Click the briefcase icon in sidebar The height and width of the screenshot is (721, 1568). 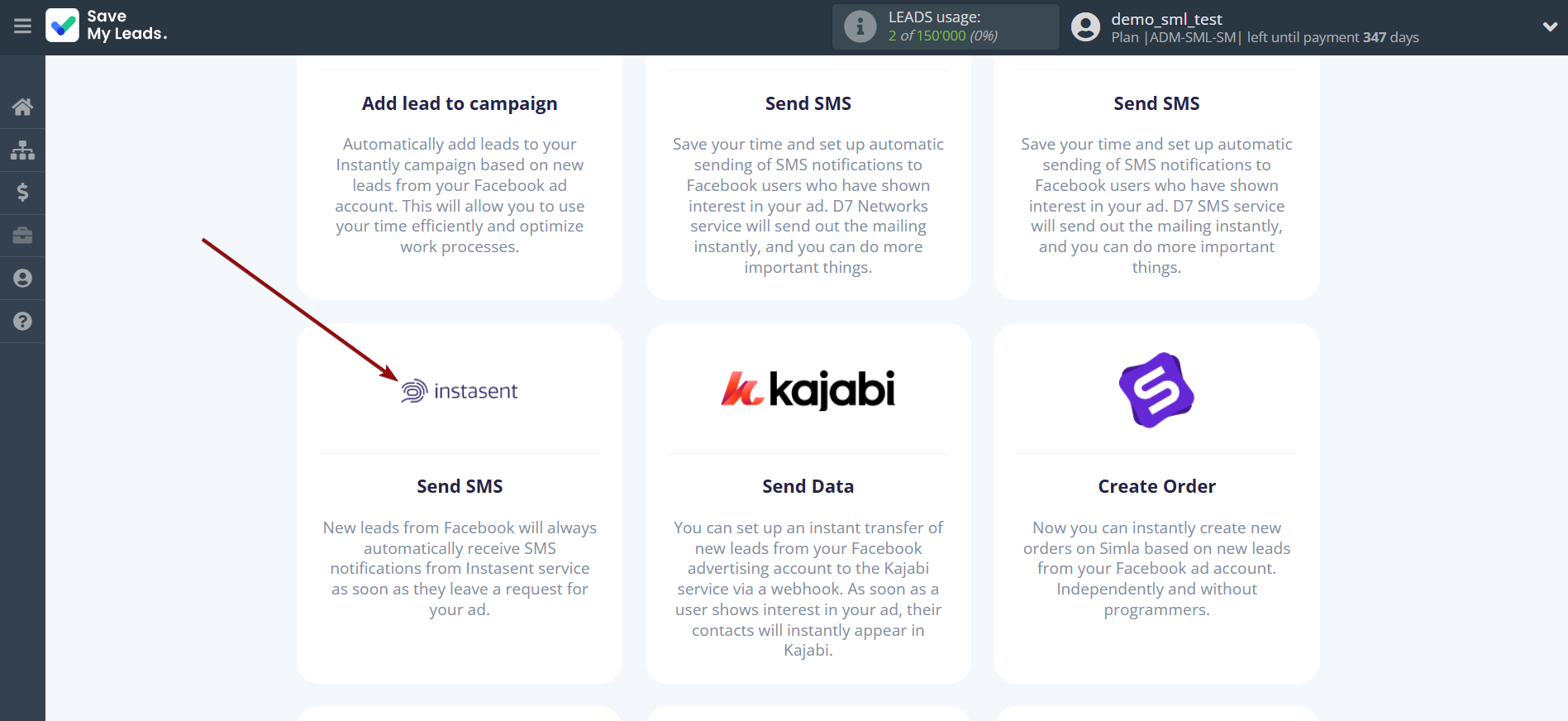tap(22, 236)
